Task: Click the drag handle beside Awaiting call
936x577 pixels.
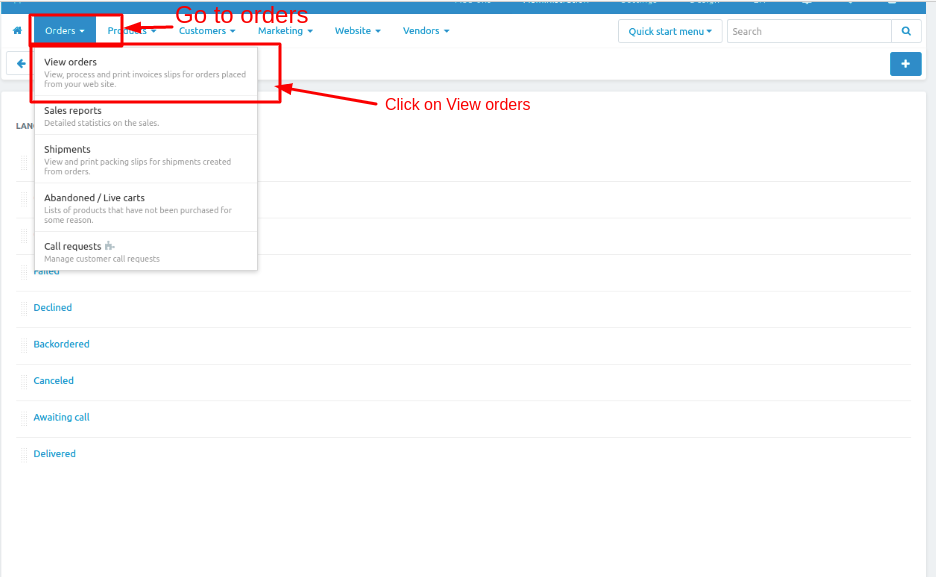Action: click(x=24, y=417)
